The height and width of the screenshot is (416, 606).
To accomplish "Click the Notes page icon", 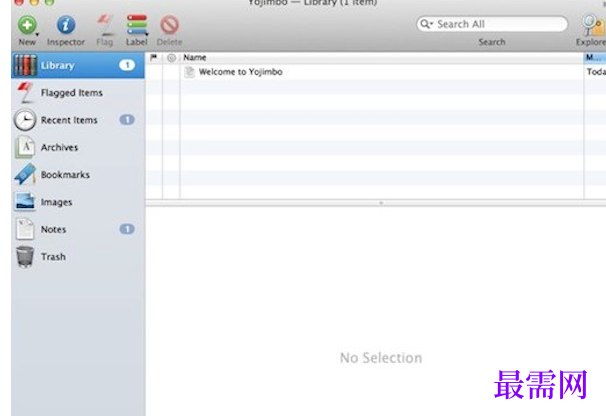I will coord(25,229).
